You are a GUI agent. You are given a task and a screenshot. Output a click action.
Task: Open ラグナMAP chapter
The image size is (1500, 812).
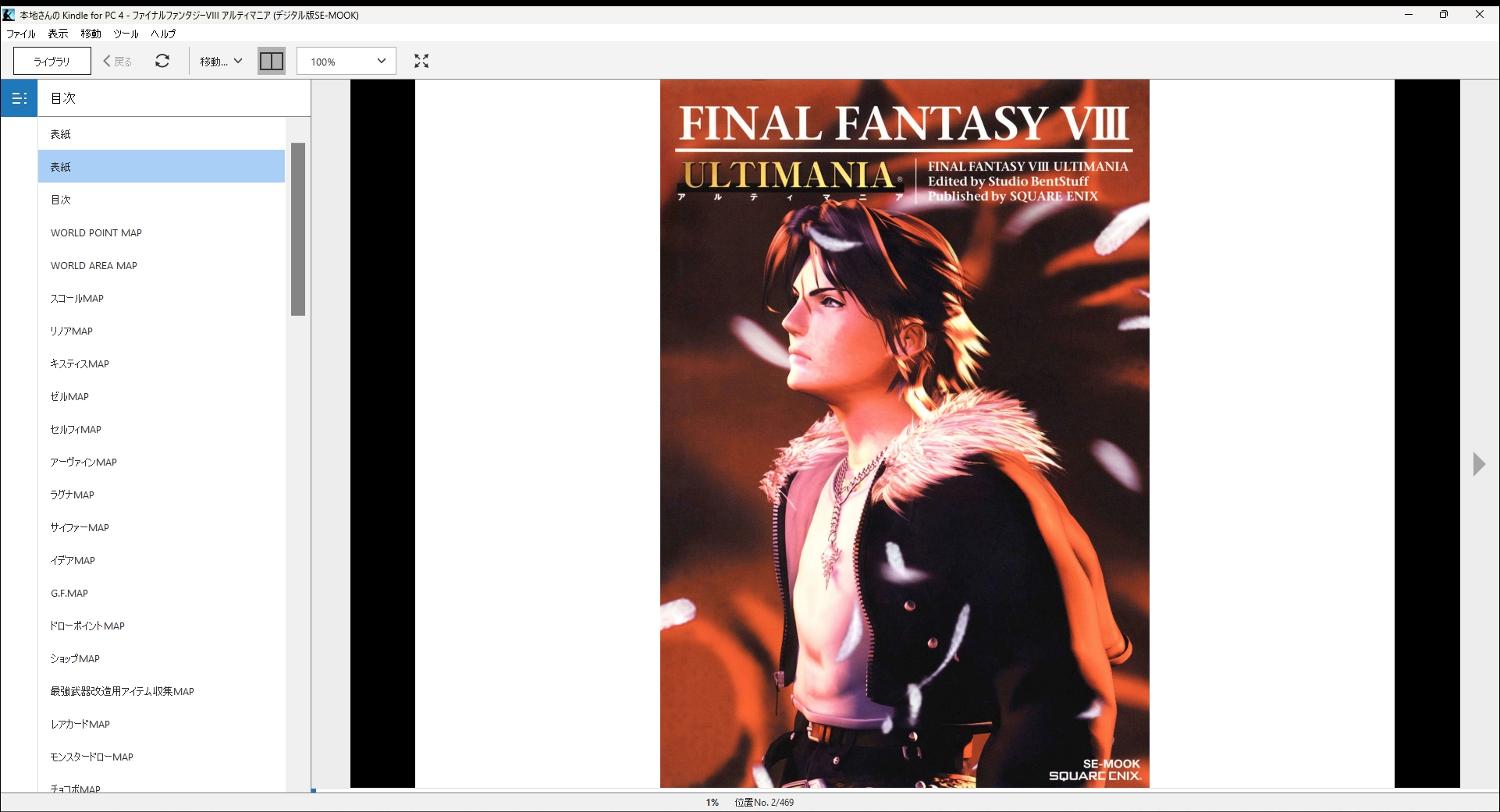click(x=162, y=495)
